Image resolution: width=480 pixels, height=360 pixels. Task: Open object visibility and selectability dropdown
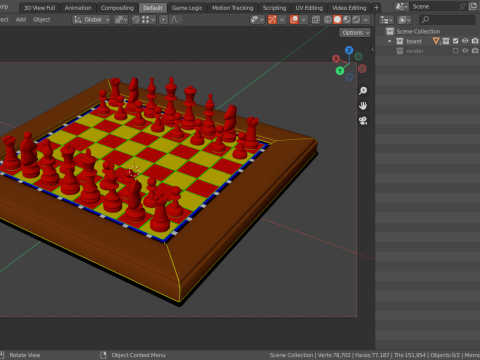pos(257,20)
